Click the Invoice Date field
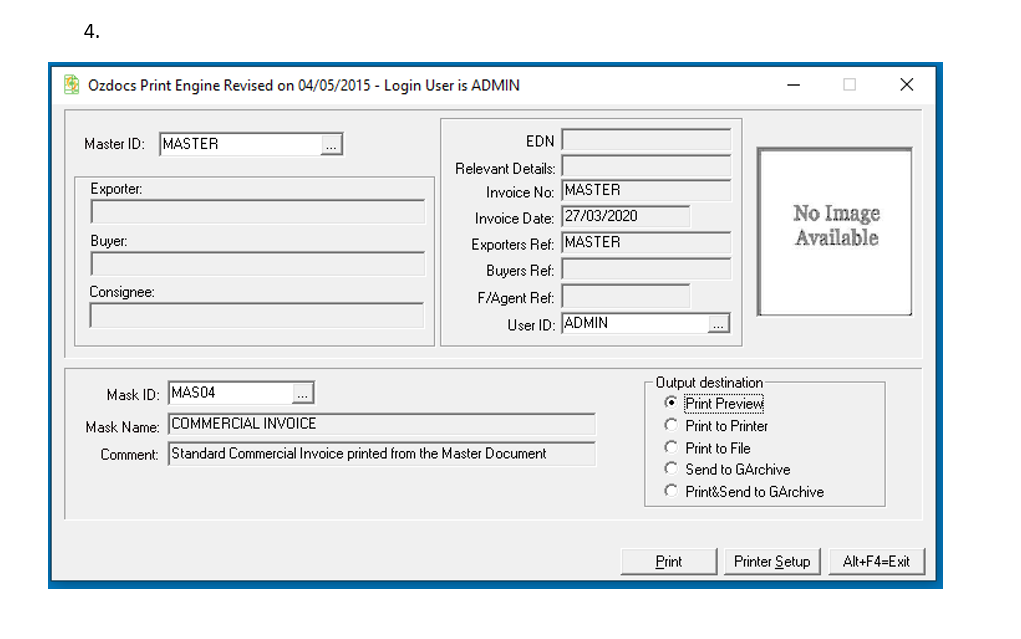1021x639 pixels. pos(625,216)
